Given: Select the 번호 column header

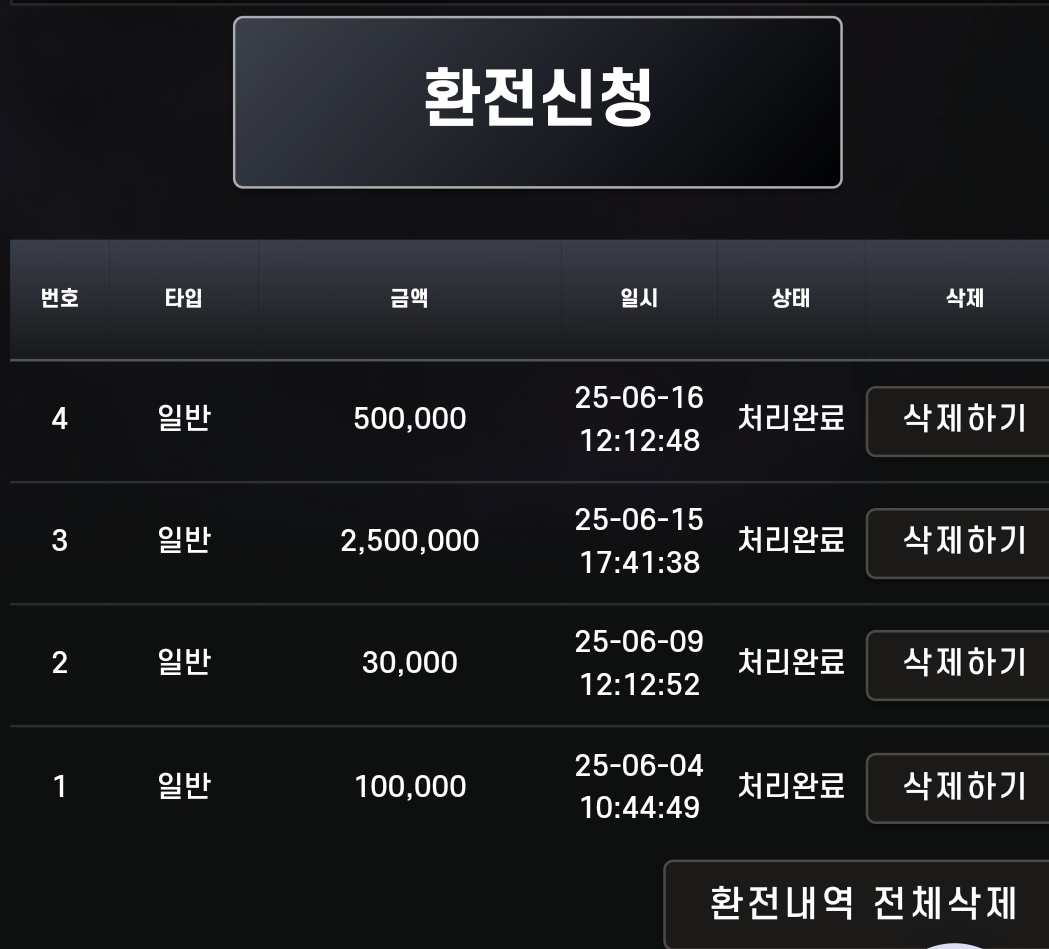Looking at the screenshot, I should pyautogui.click(x=60, y=298).
